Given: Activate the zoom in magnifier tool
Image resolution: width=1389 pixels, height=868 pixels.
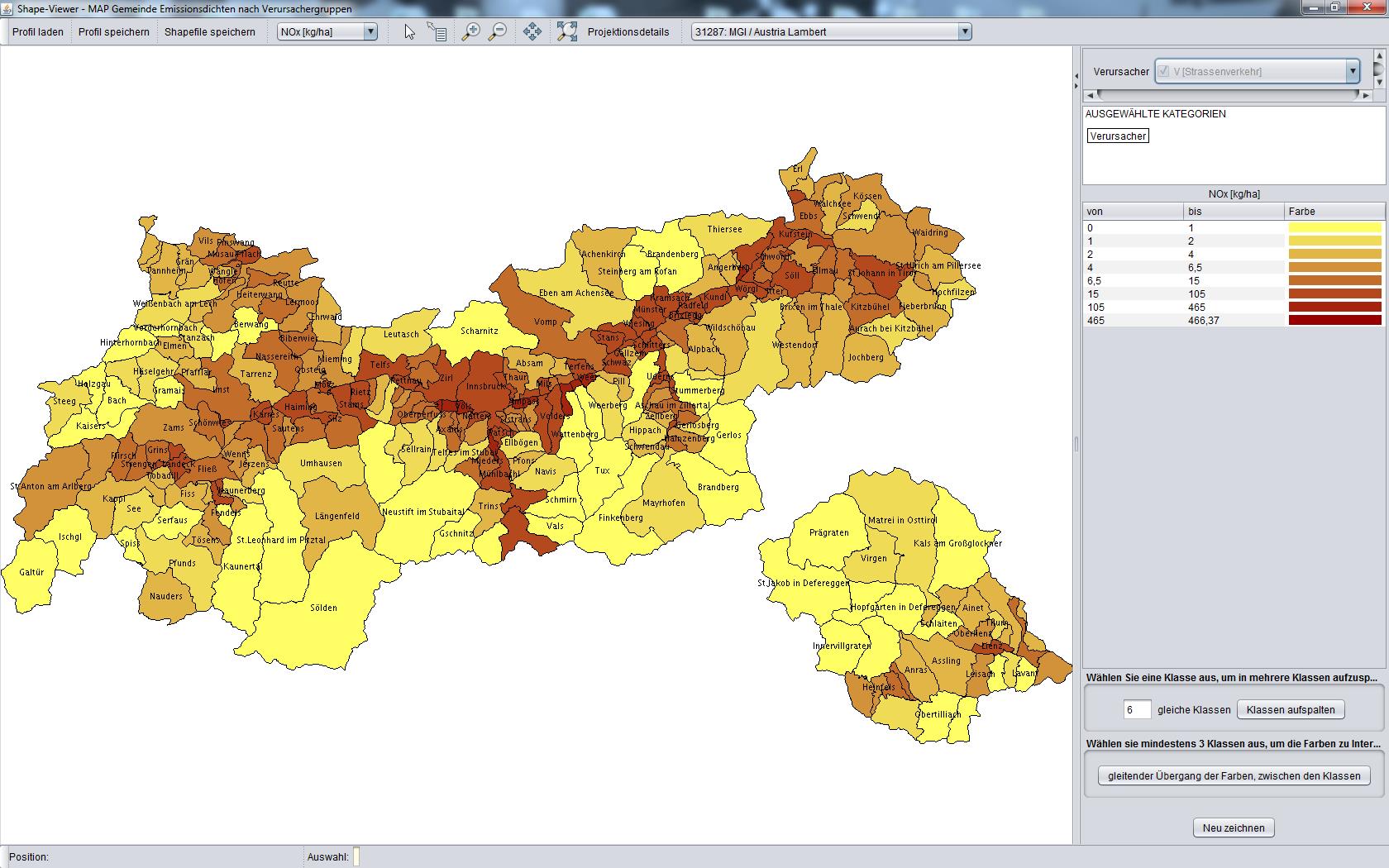Looking at the screenshot, I should pos(470,32).
